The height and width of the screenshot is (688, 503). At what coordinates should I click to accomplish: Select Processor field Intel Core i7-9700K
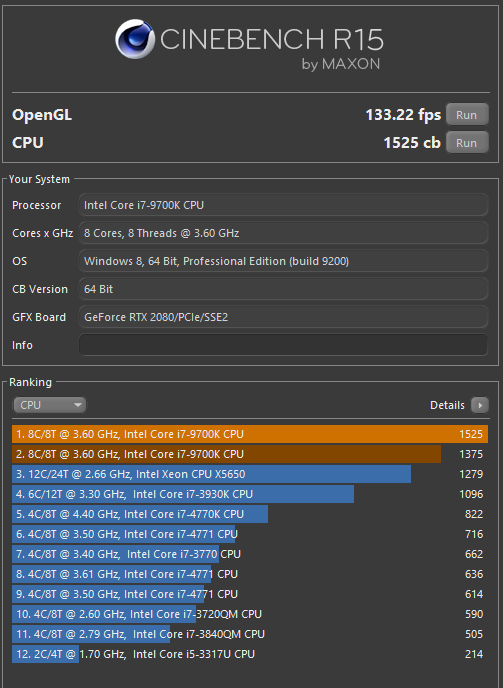(x=283, y=205)
